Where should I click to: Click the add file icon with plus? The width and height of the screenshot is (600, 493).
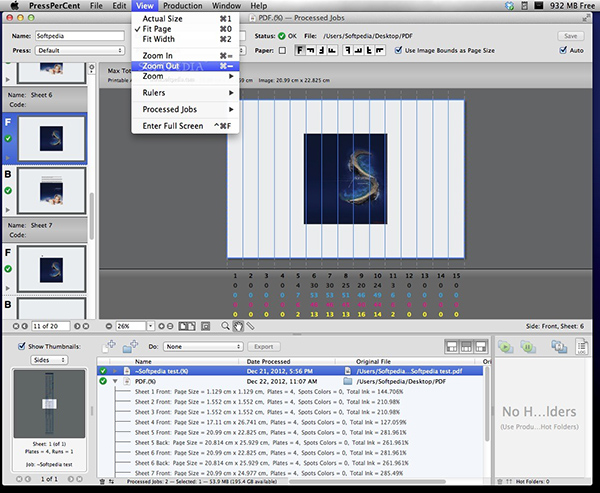[x=109, y=346]
